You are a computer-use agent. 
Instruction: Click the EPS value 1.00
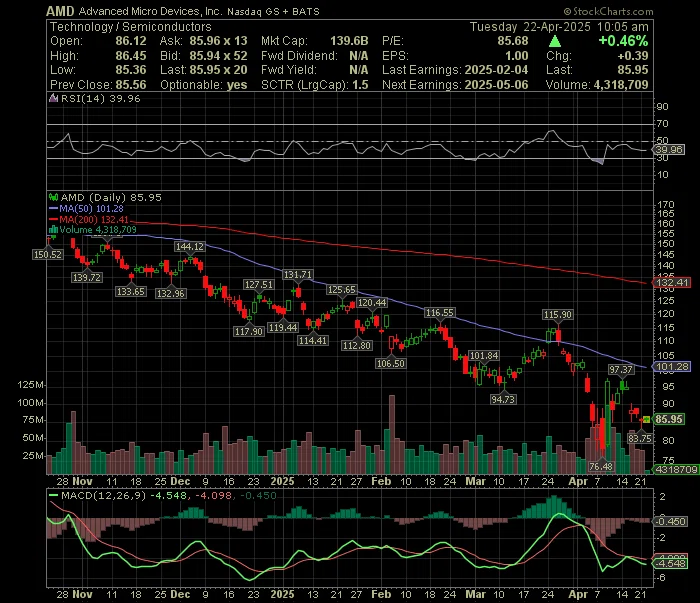tap(517, 56)
